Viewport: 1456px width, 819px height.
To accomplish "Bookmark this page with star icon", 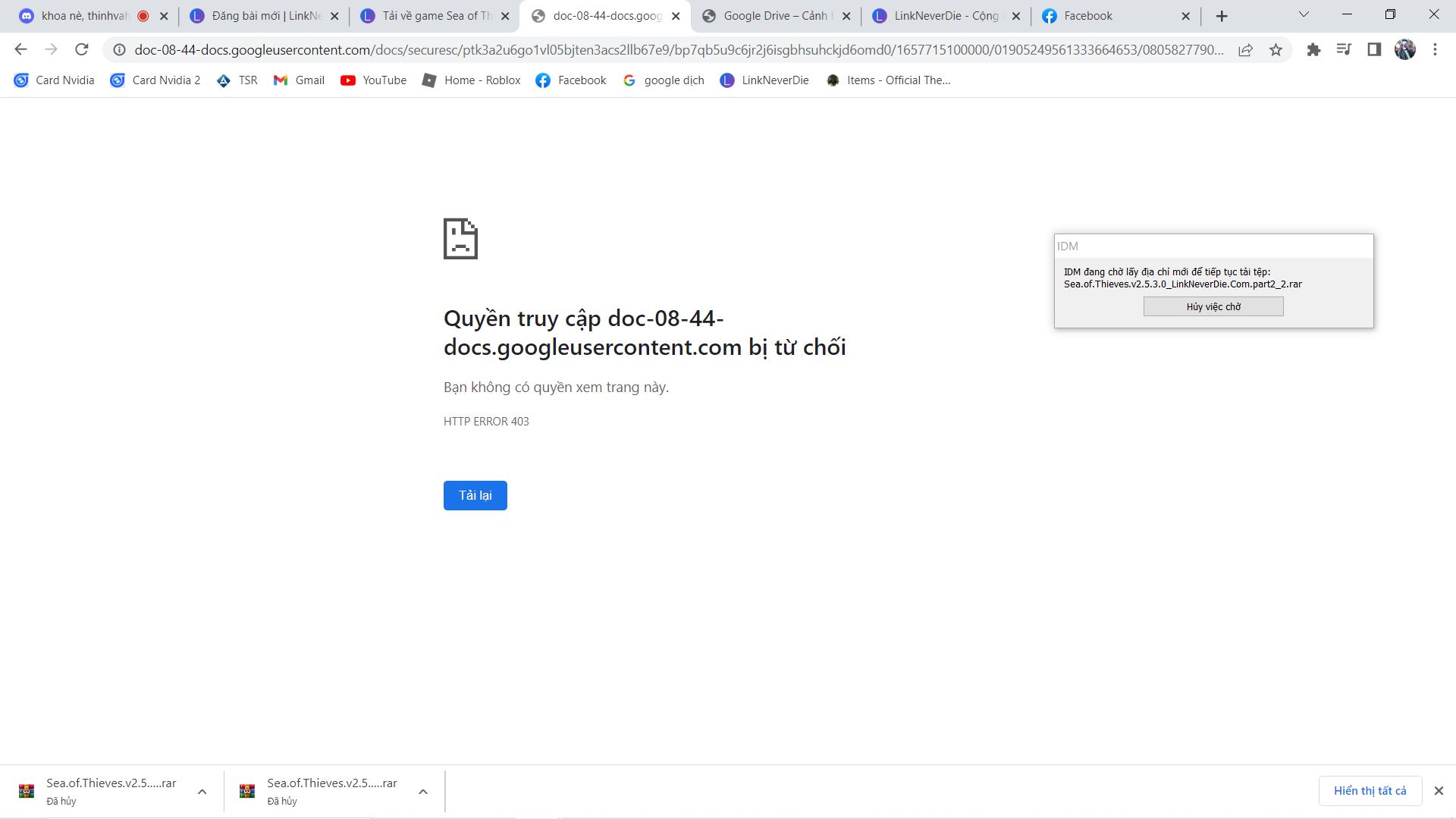I will (1276, 50).
